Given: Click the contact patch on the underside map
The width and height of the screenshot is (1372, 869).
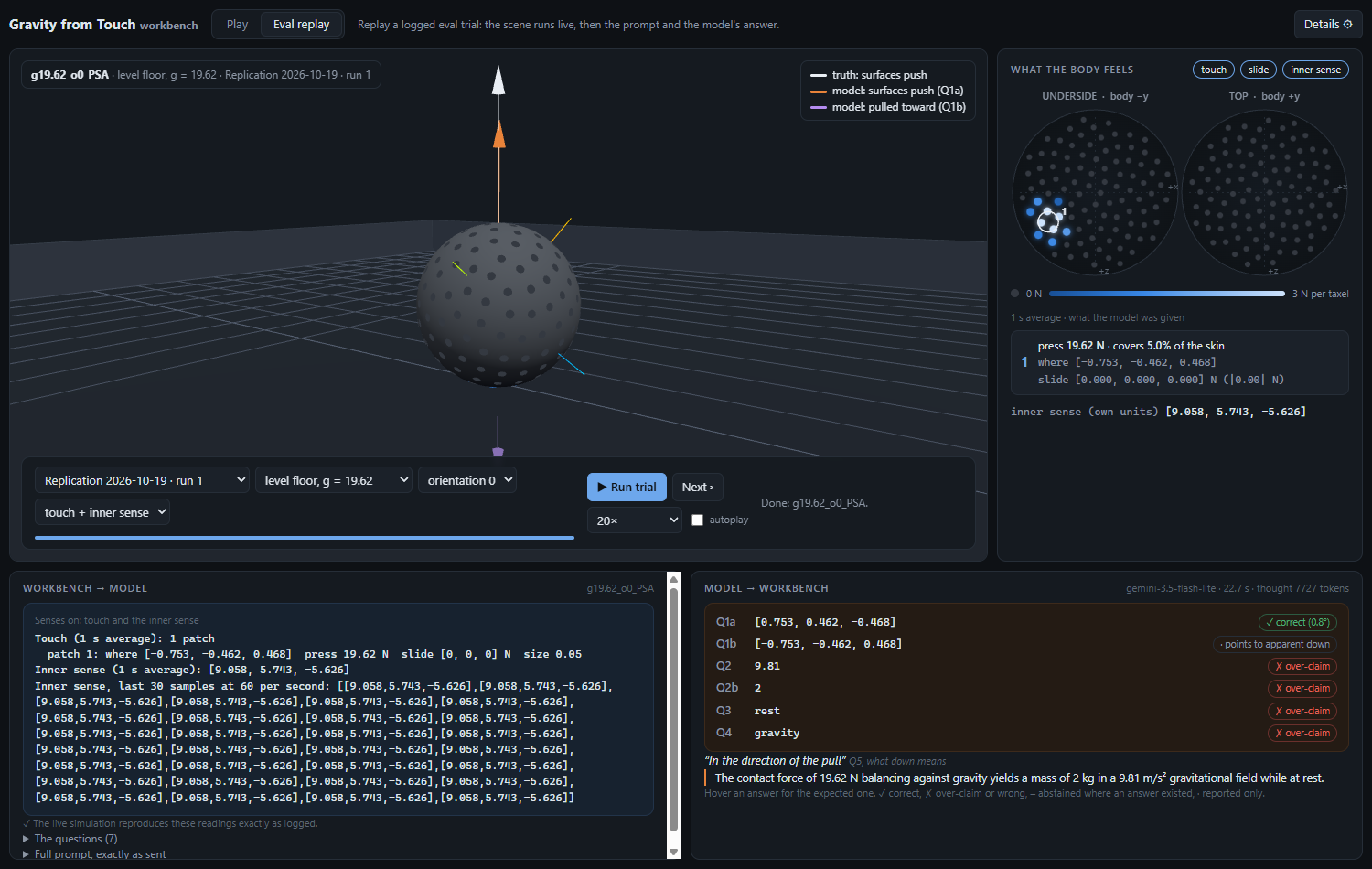Looking at the screenshot, I should [1049, 220].
